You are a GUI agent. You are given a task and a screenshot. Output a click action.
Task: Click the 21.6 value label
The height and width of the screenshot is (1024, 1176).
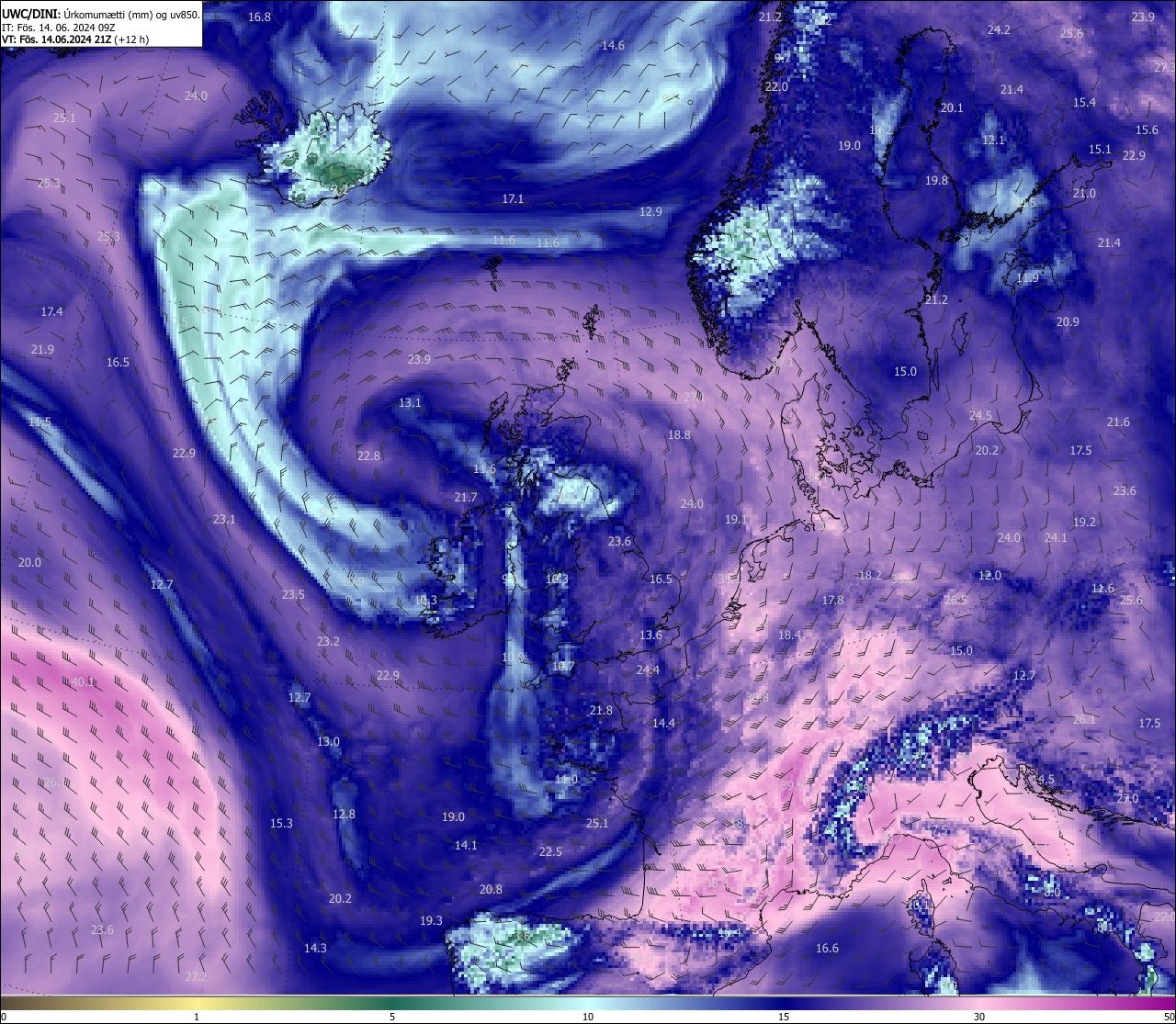[x=1118, y=422]
